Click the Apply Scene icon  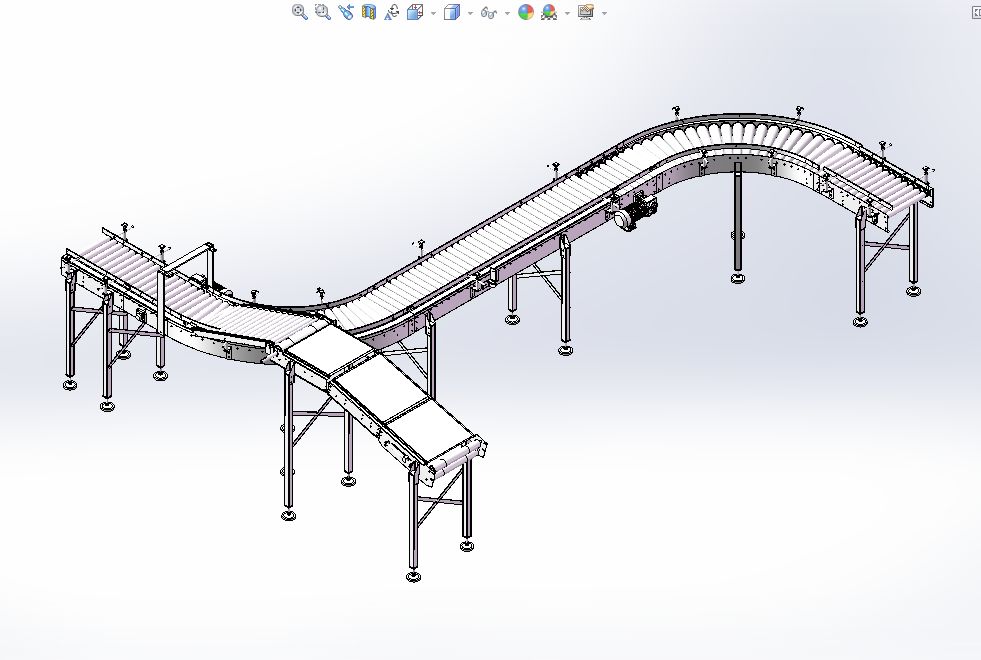point(549,12)
